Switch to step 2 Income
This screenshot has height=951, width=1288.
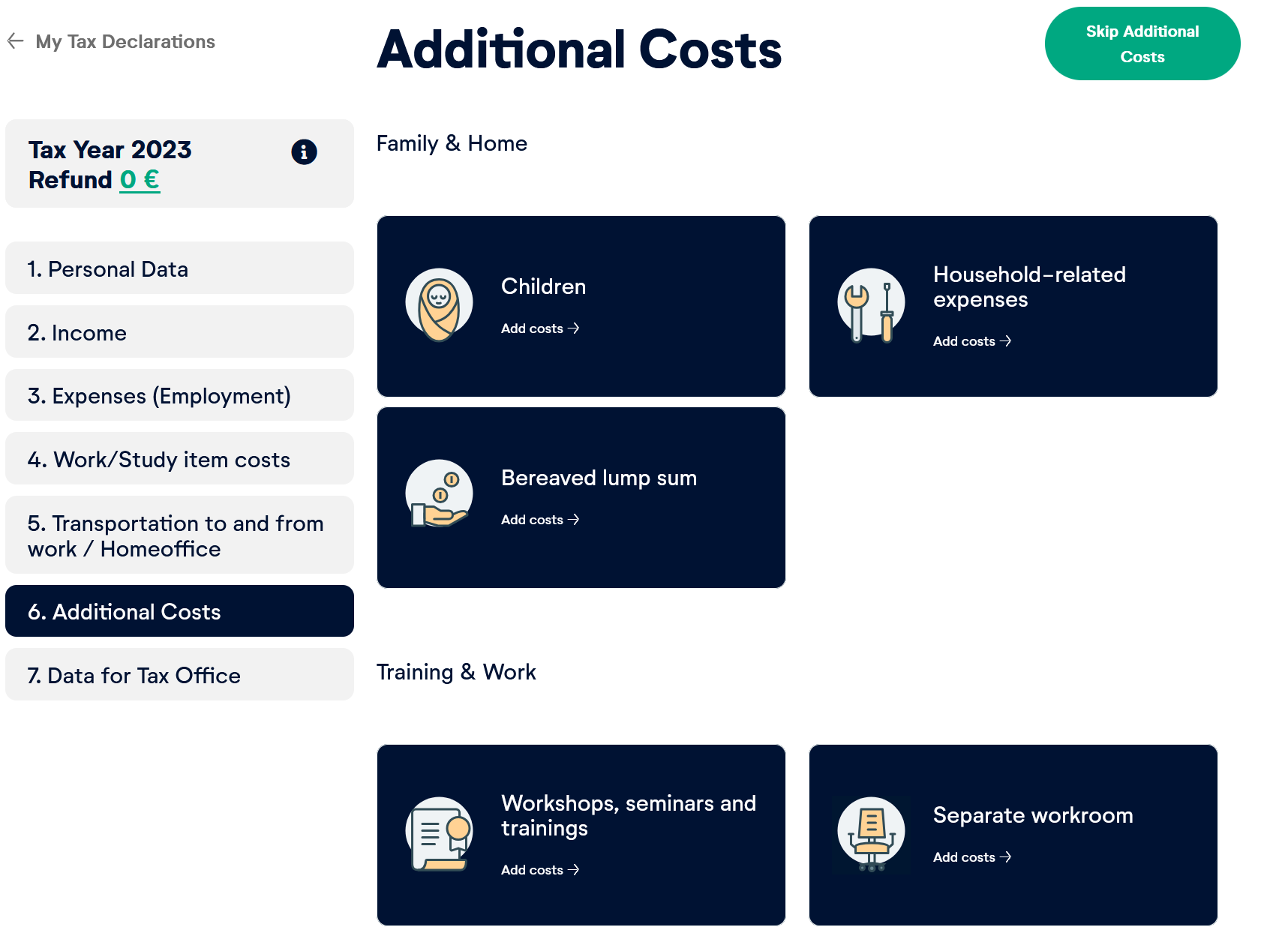click(179, 332)
